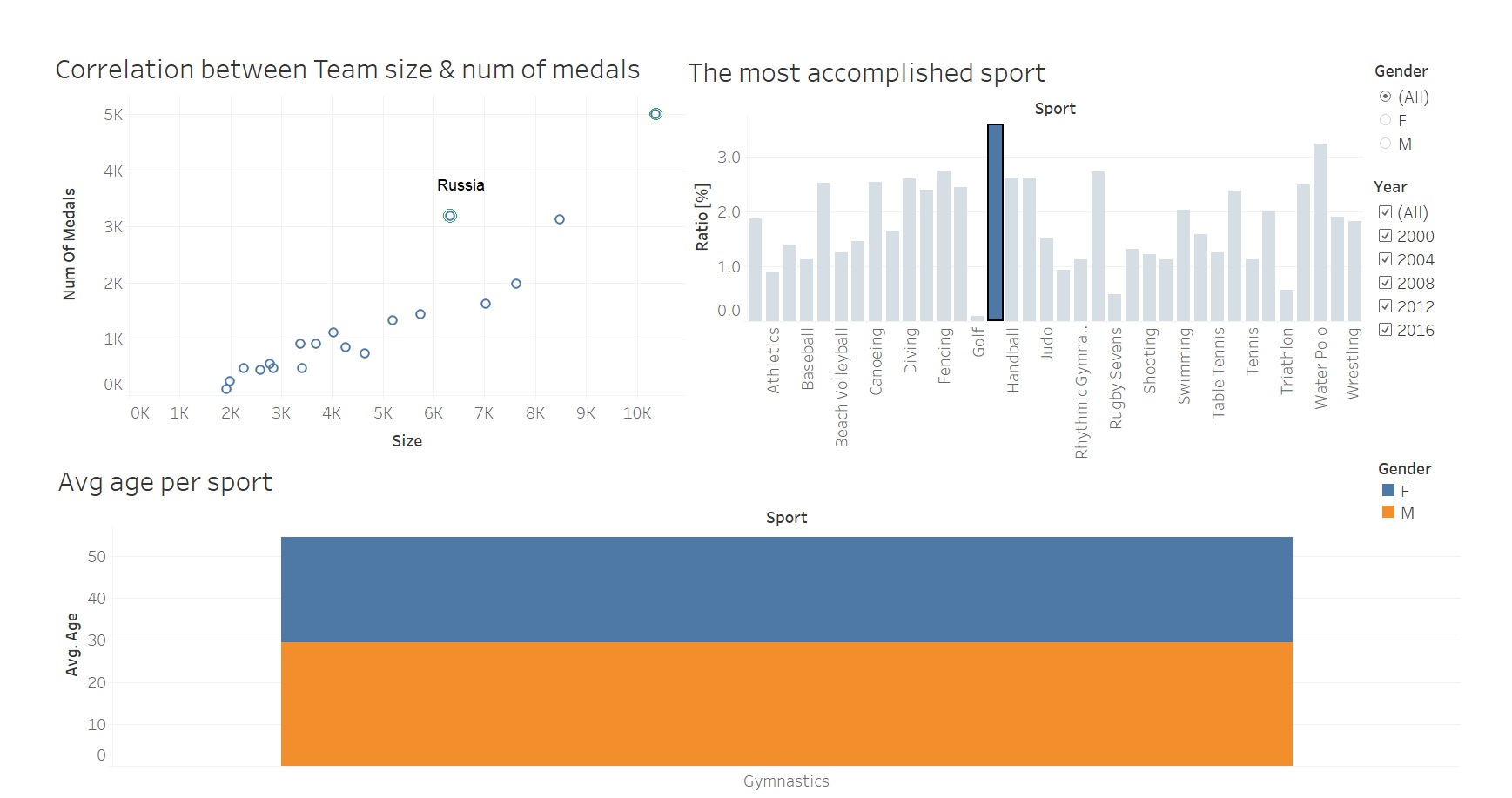This screenshot has width=1512, height=798.
Task: Uncheck the 2012 year filter
Action: tap(1385, 306)
